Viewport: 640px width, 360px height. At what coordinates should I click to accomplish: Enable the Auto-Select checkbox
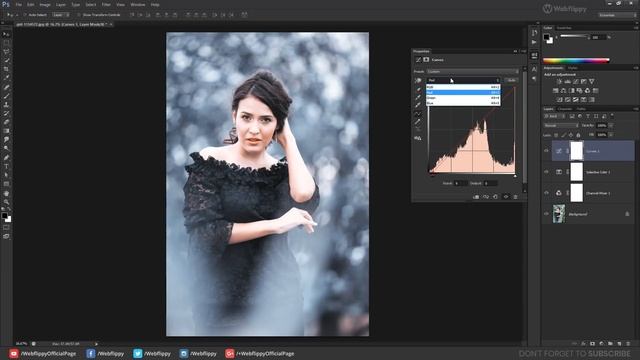point(24,15)
